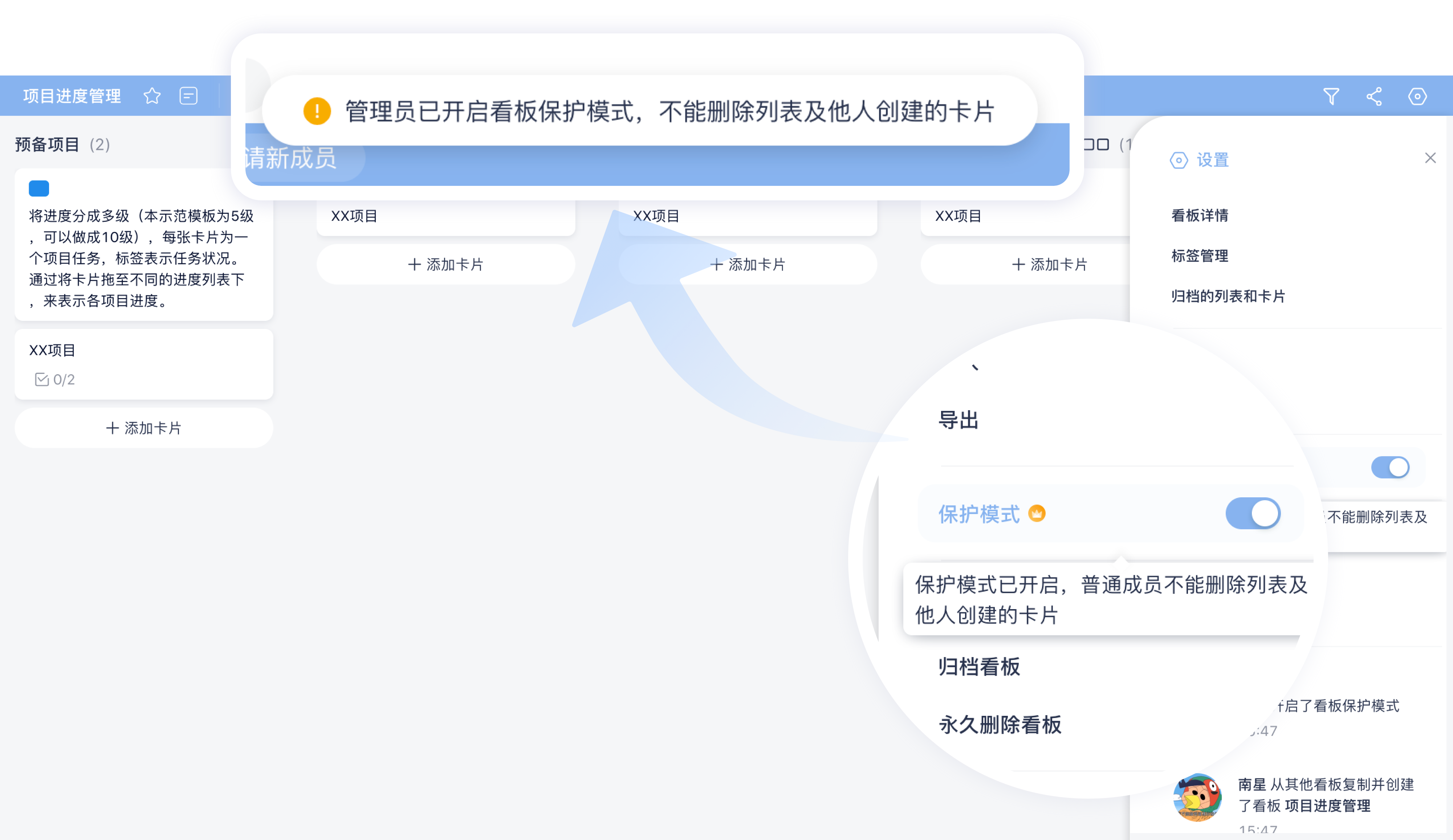Image resolution: width=1453 pixels, height=840 pixels.
Task: Open 看板详情 in settings menu
Action: coord(1199,215)
